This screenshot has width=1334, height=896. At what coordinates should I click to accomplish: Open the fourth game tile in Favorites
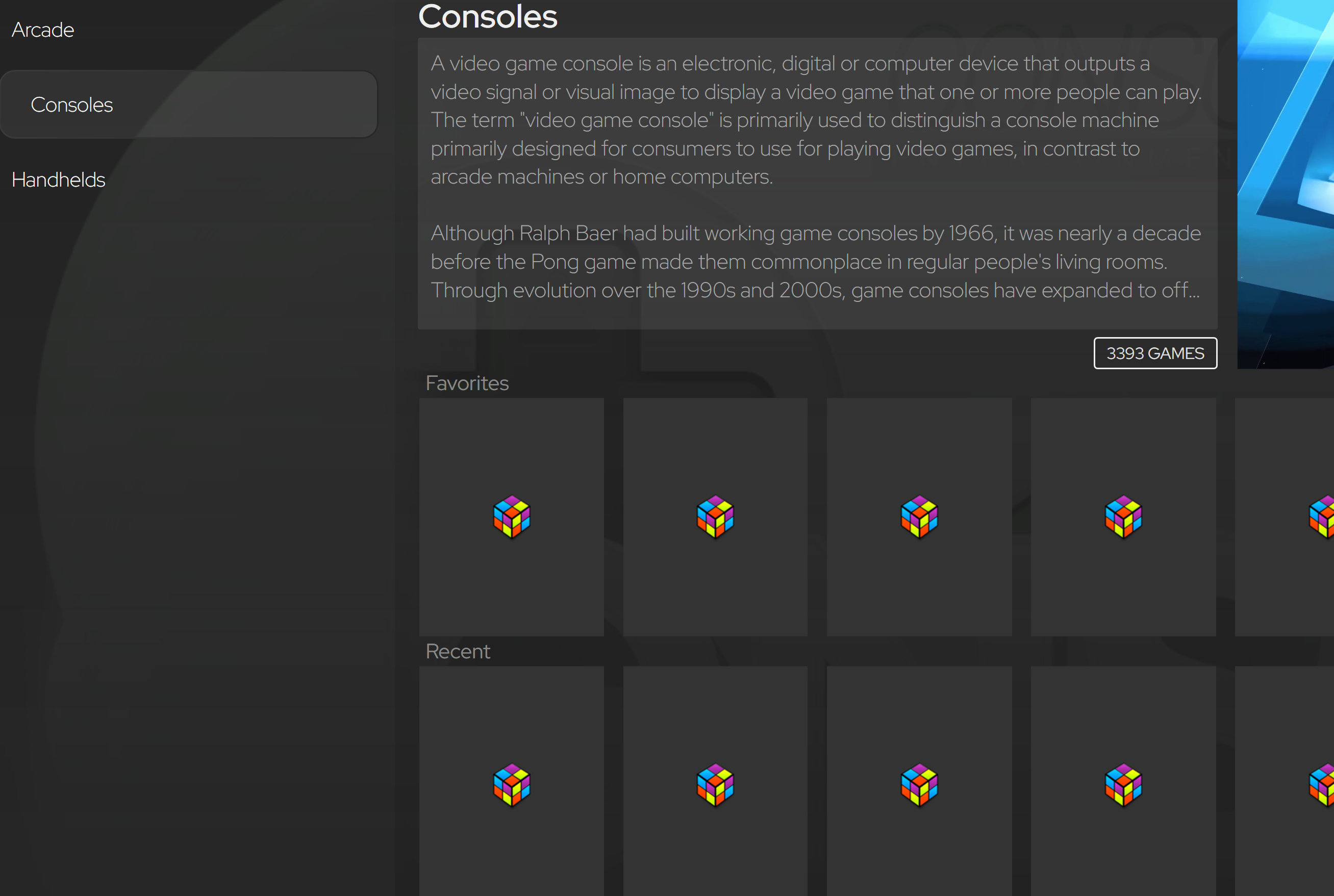pyautogui.click(x=1123, y=517)
